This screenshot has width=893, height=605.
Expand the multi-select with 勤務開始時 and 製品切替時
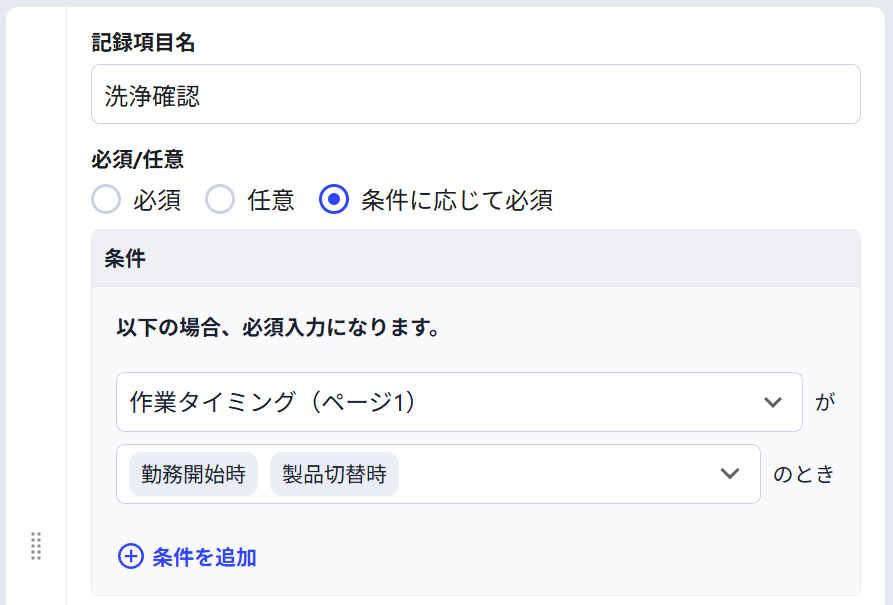click(x=438, y=474)
